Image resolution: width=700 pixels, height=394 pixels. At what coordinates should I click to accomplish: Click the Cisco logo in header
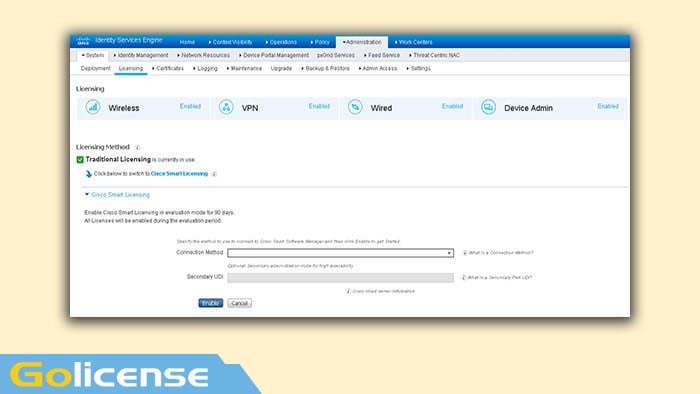(x=83, y=41)
